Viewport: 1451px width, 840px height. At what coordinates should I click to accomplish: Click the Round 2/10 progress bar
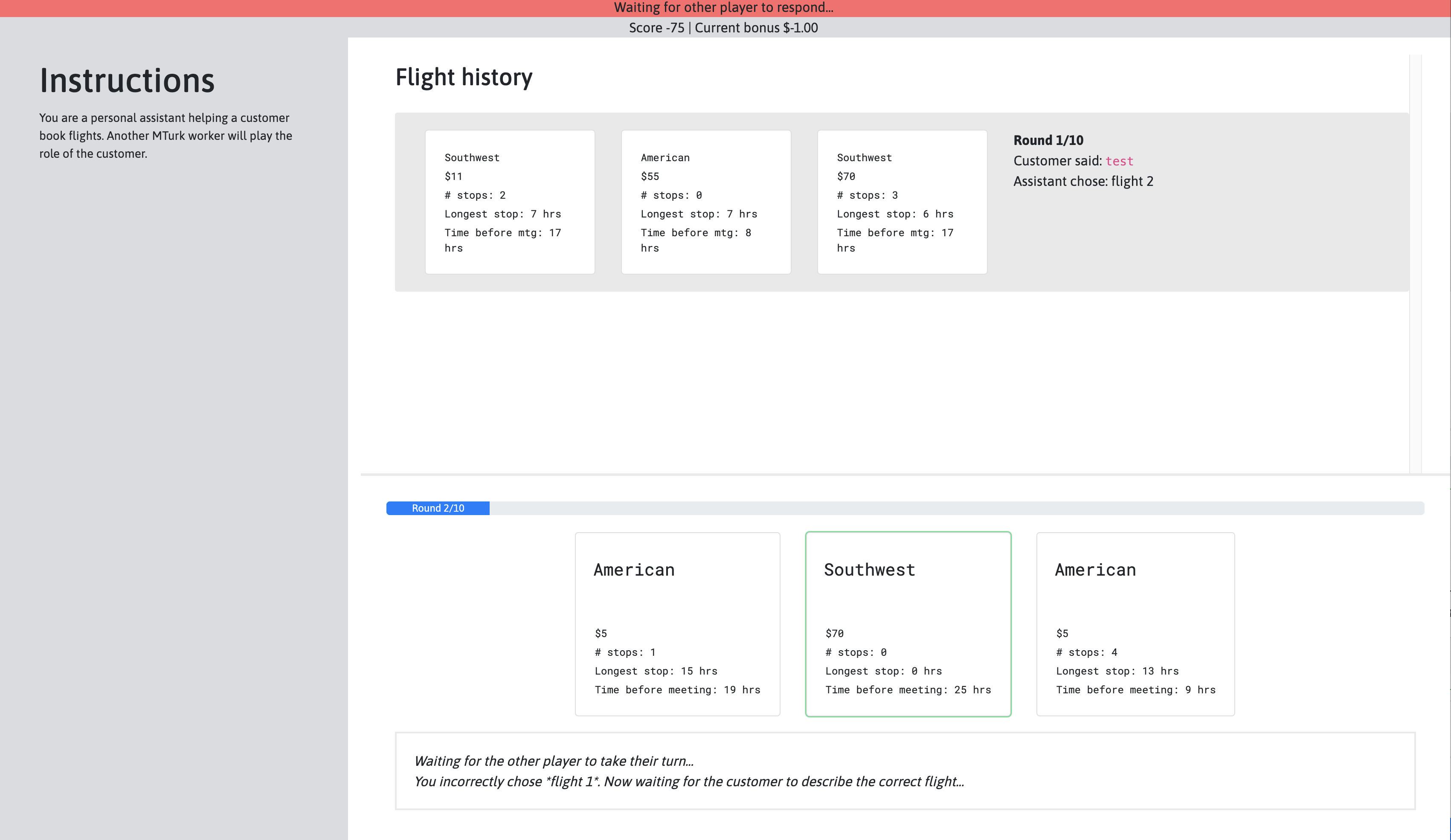pos(438,508)
